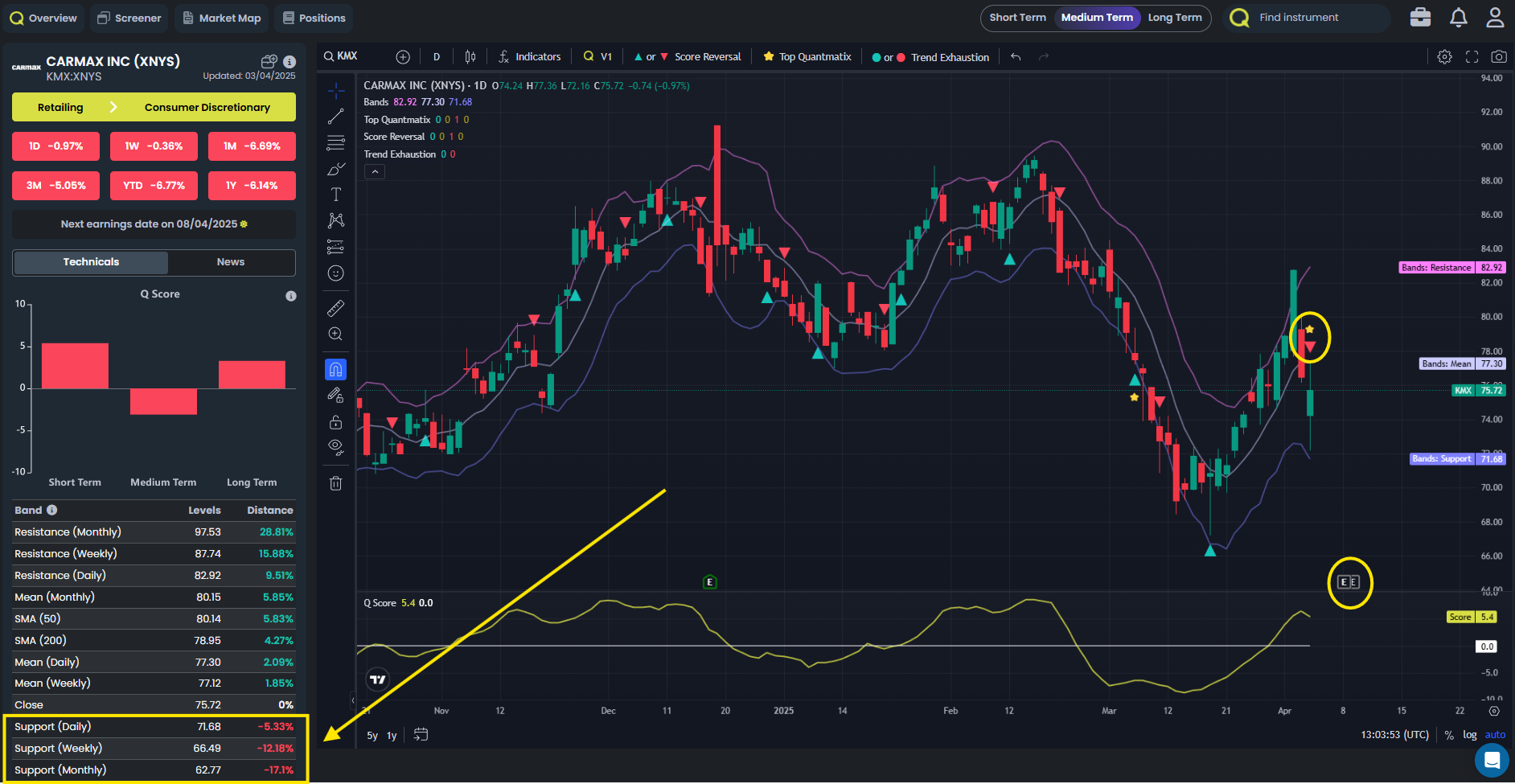
Task: Collapse the left panel arrow
Action: pyautogui.click(x=352, y=700)
